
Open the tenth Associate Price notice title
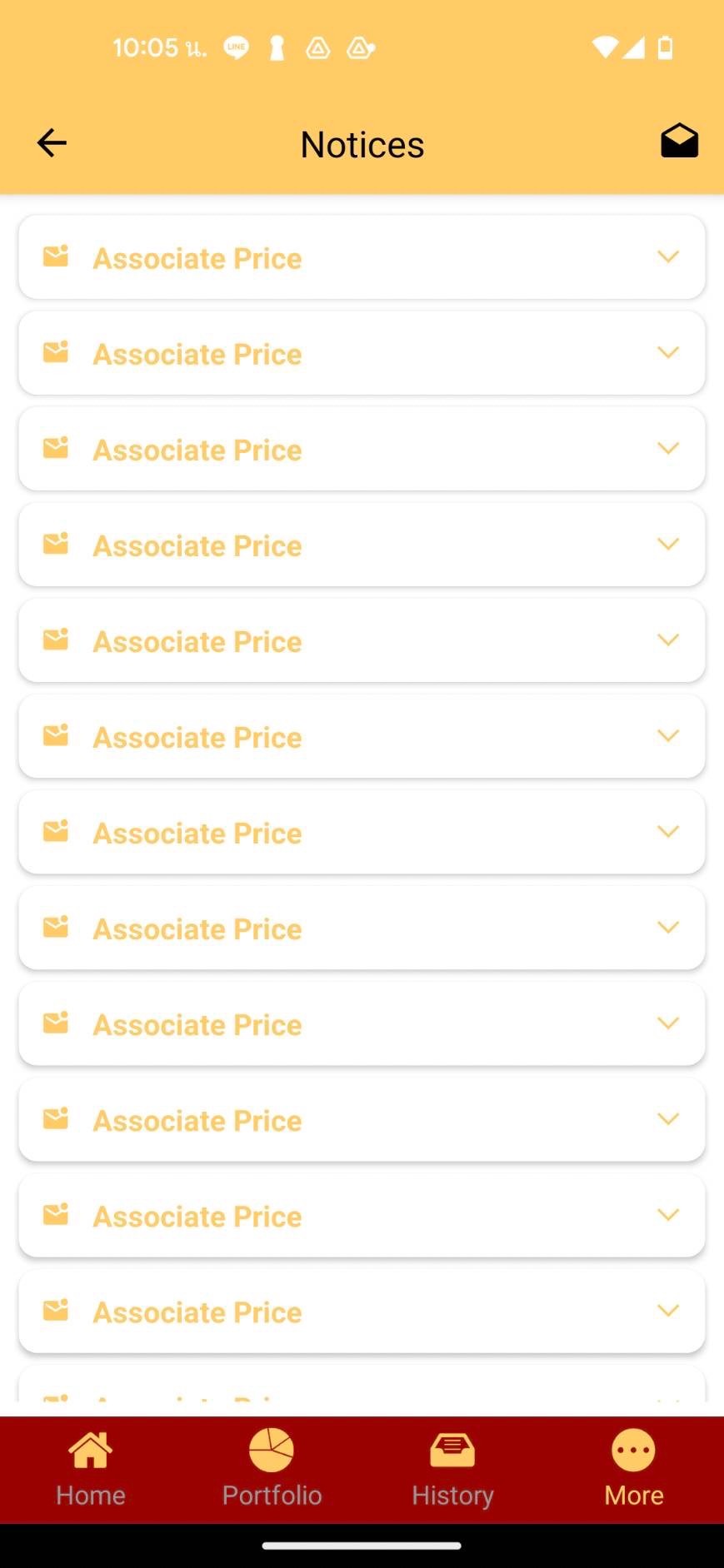pyautogui.click(x=197, y=1120)
